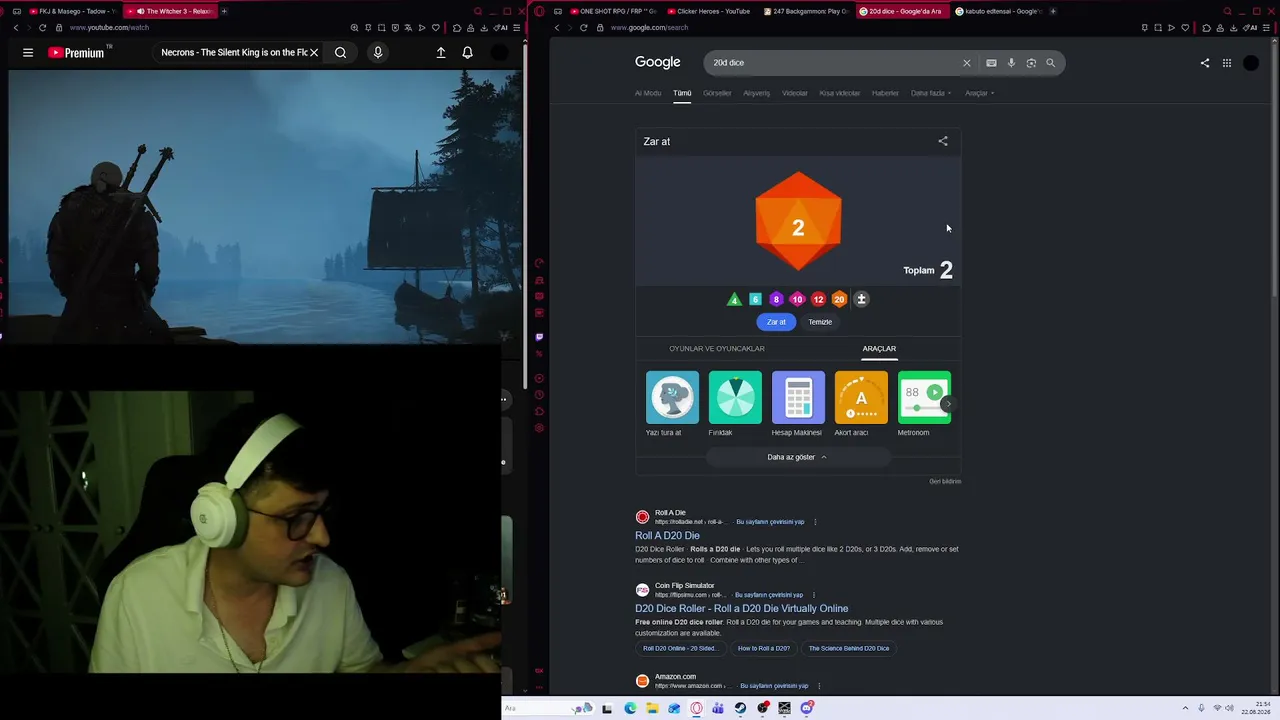Click the large orange d20 die
Screen dimensions: 1280x720
pyautogui.click(x=798, y=221)
